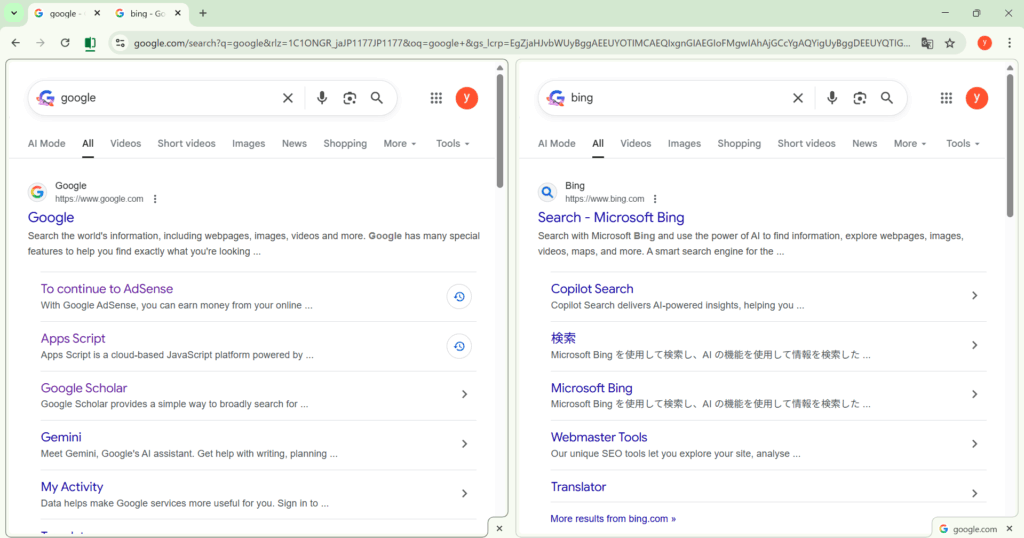This screenshot has height=538, width=1024.
Task: Bookmark this page with the star icon
Action: pyautogui.click(x=950, y=43)
